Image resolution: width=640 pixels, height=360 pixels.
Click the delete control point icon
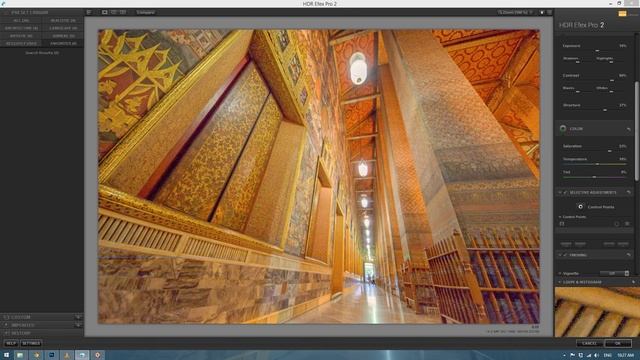627,224
